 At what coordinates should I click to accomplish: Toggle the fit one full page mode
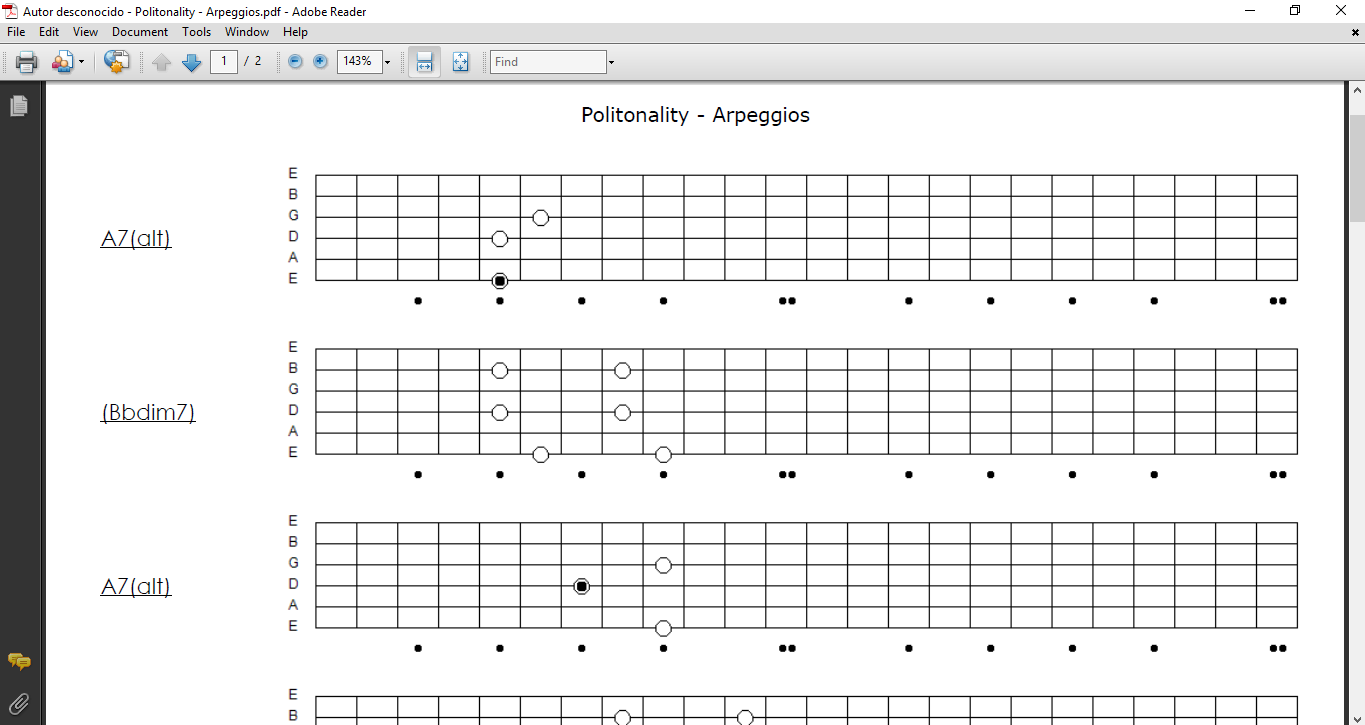coord(460,62)
